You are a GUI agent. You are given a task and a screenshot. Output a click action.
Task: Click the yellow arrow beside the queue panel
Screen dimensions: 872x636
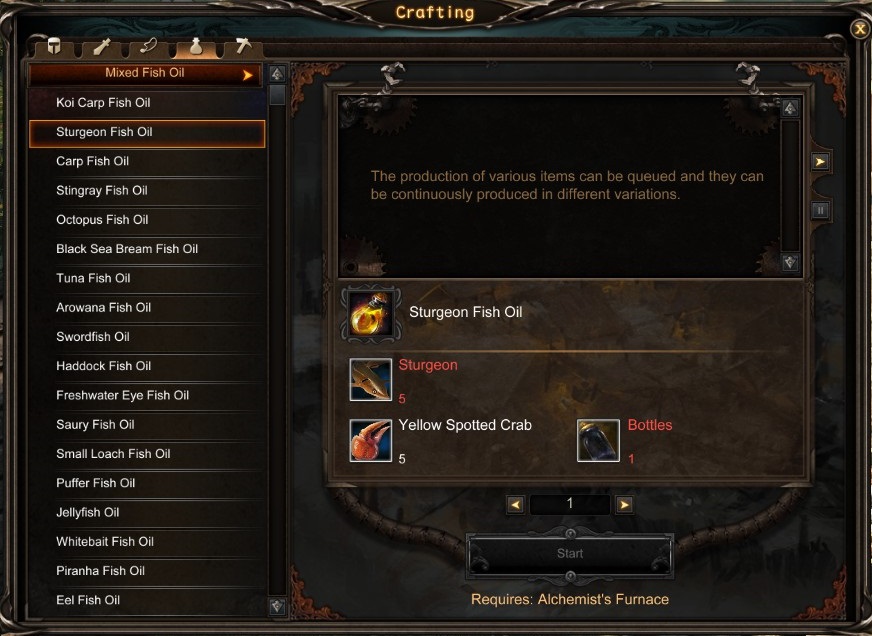tap(820, 162)
